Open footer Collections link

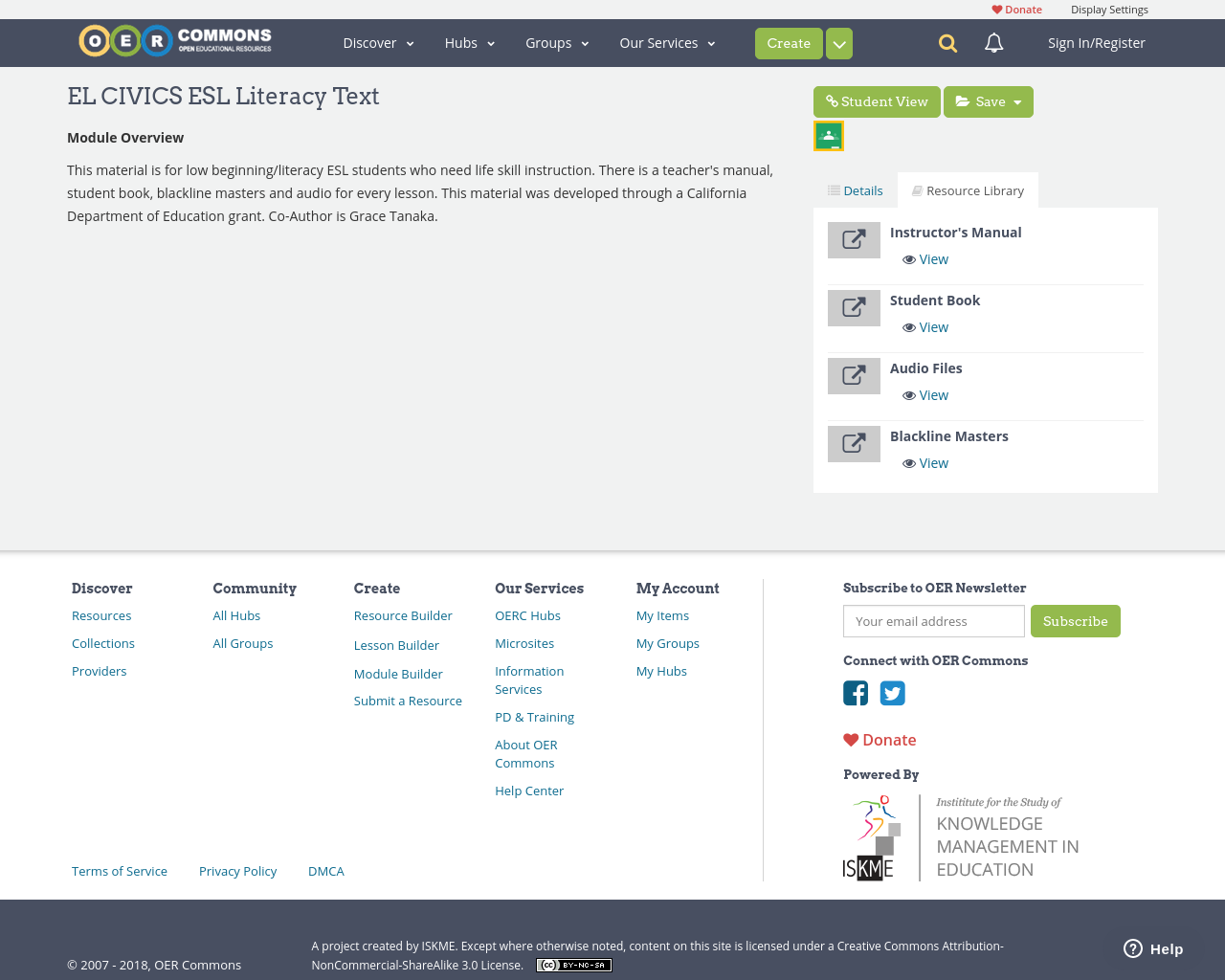(x=103, y=643)
